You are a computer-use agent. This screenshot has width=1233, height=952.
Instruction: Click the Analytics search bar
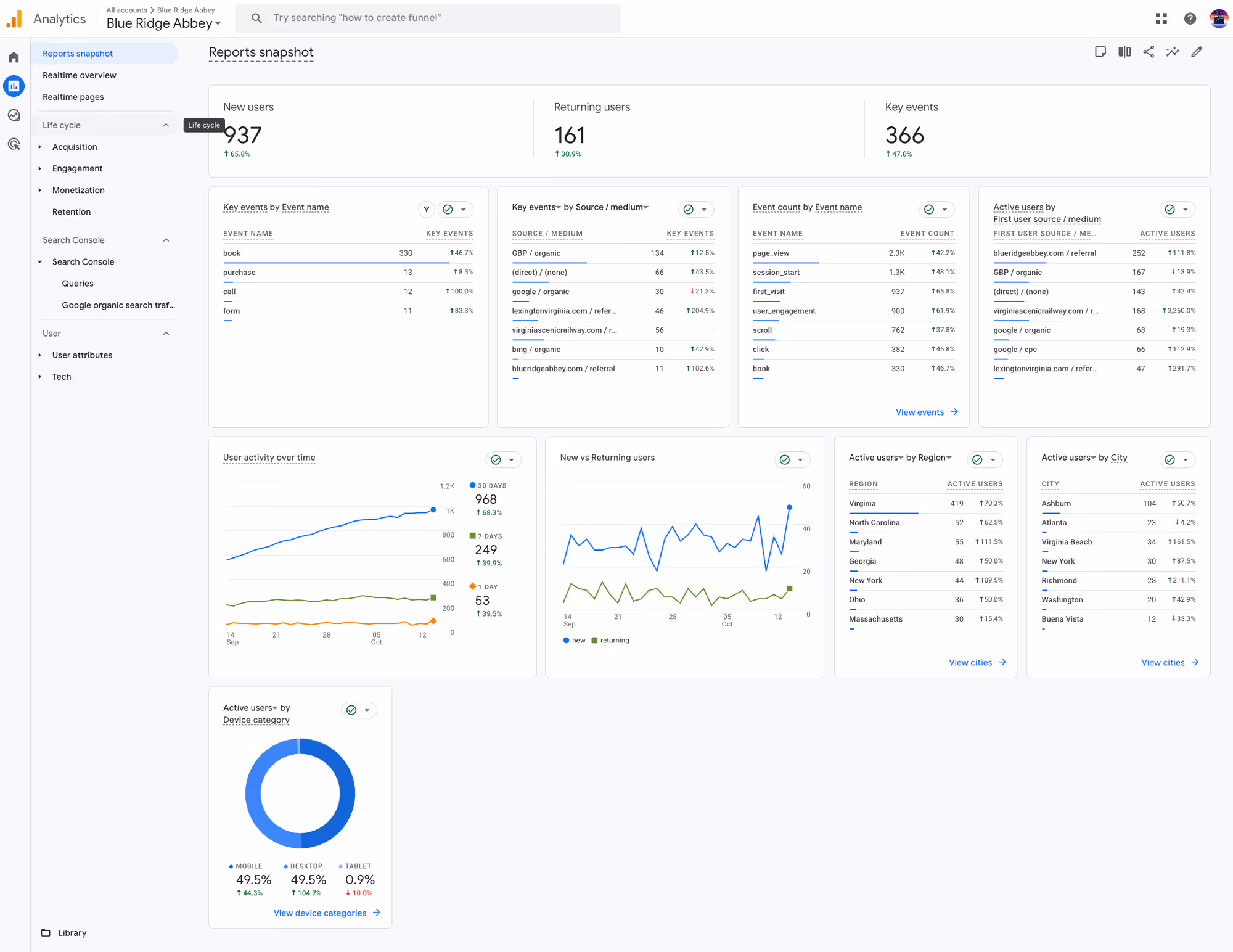428,18
